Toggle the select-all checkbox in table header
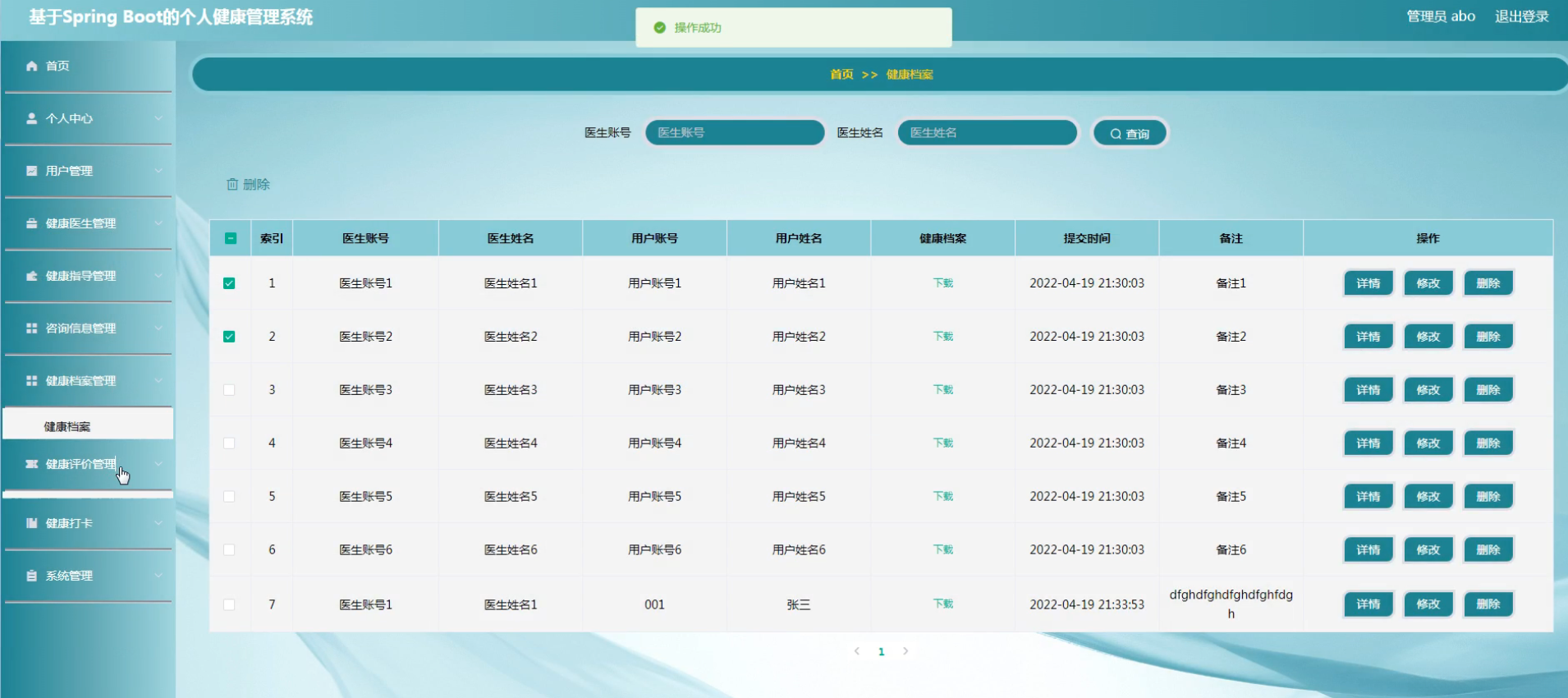Image resolution: width=1568 pixels, height=698 pixels. (x=231, y=238)
